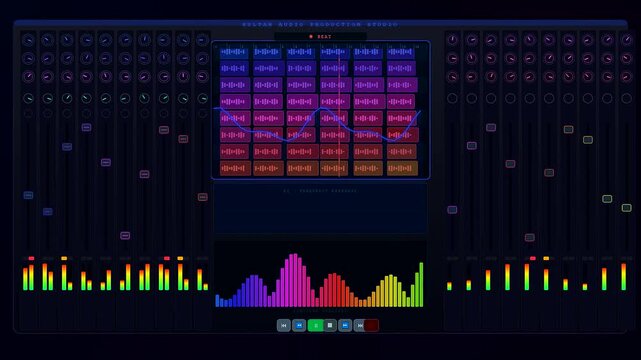
Task: Click the fader handle on left channel one
Action: click(x=28, y=195)
